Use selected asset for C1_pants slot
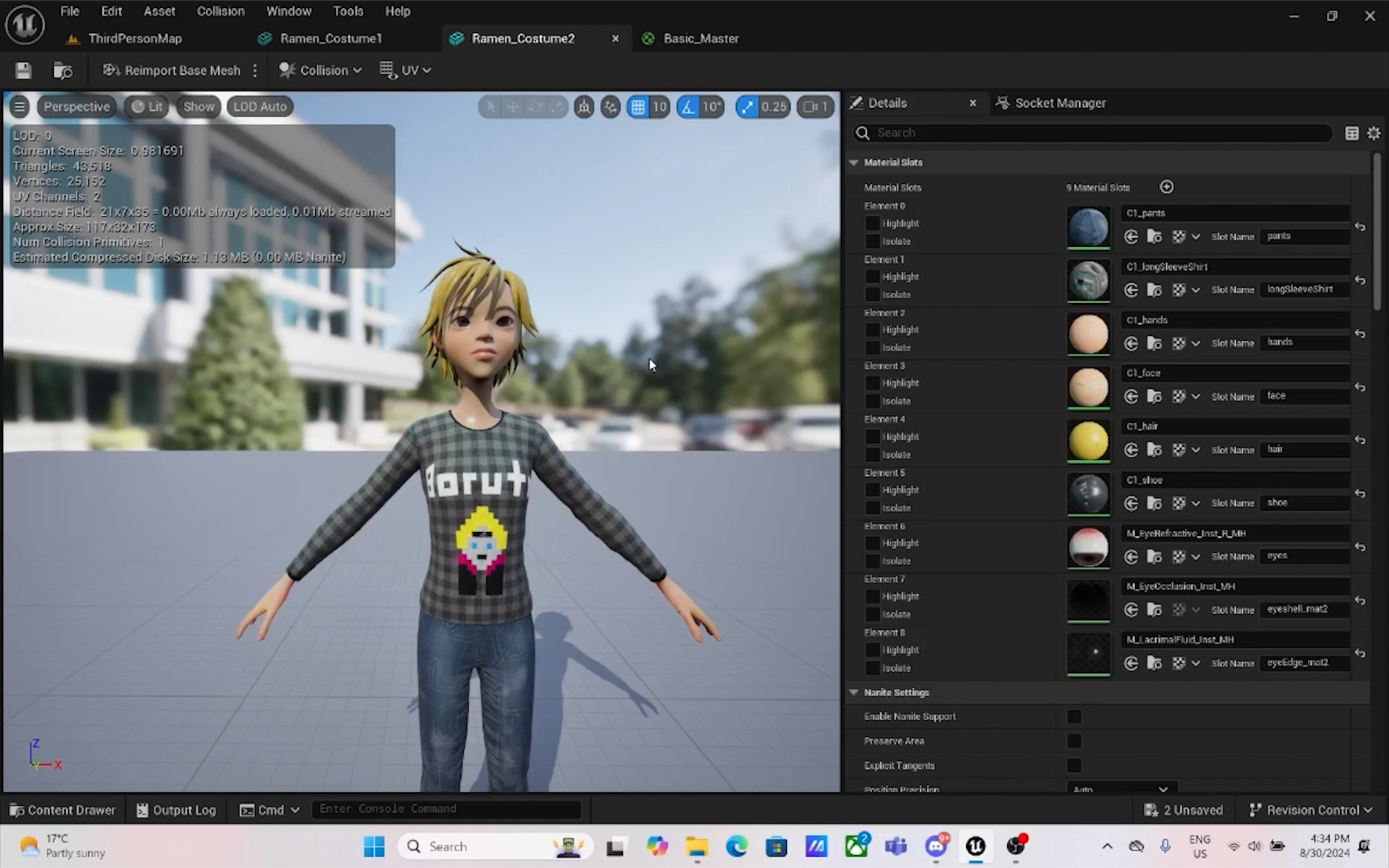 [x=1131, y=237]
